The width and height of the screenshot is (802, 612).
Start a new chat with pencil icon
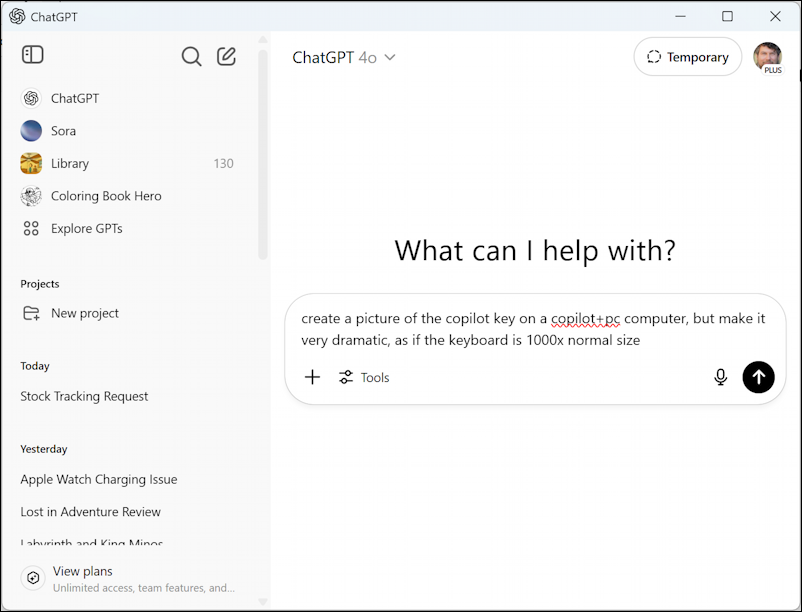227,56
